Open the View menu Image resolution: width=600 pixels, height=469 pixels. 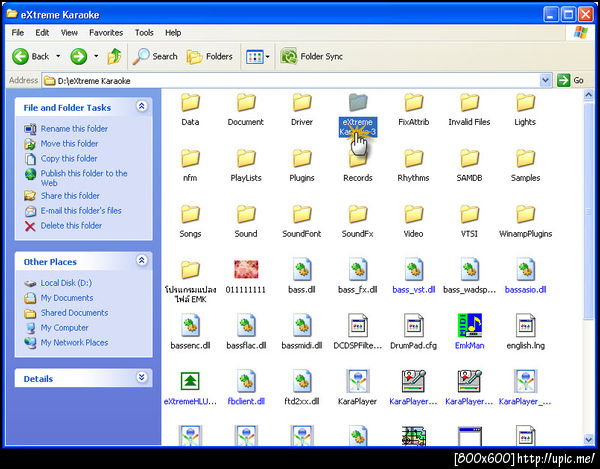[69, 33]
